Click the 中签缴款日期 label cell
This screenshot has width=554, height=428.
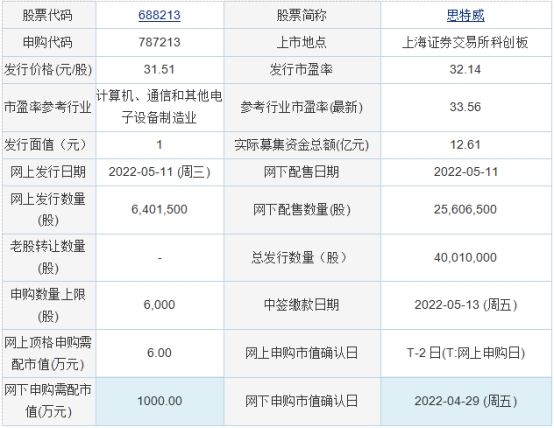302,305
